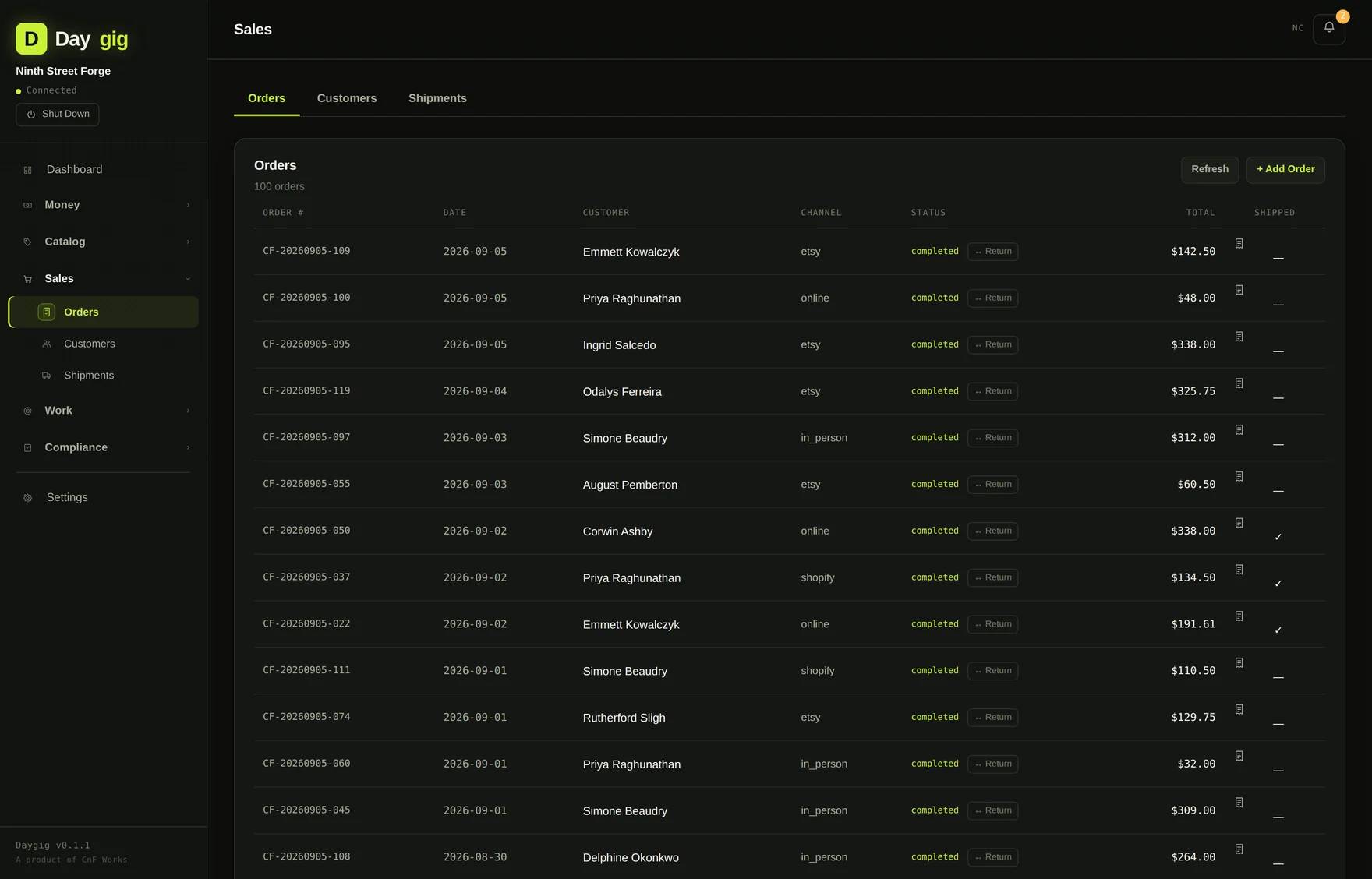Click the STATUS column header
Screen dimensions: 1372x879
928,213
